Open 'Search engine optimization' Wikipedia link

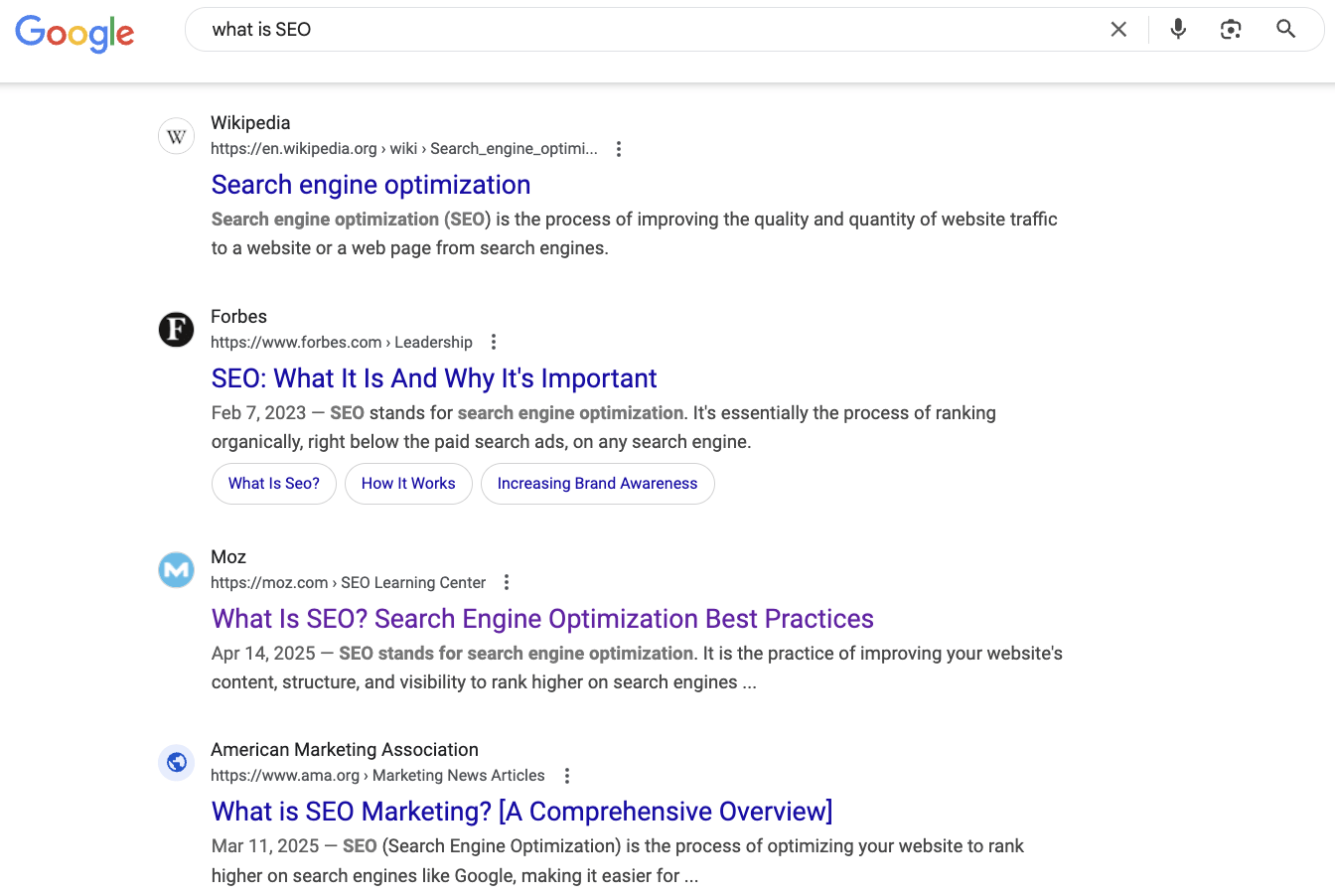point(371,185)
